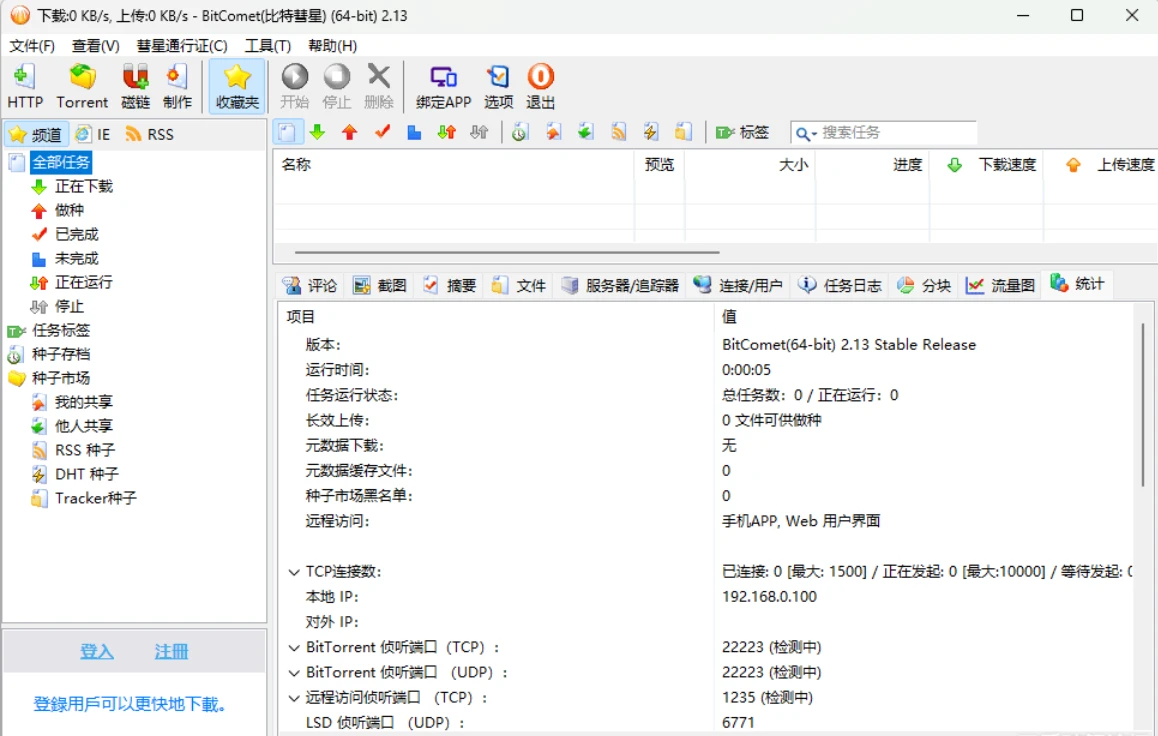Screen dimensions: 1158x736
Task: Open the 截图 detail tab
Action: point(380,286)
